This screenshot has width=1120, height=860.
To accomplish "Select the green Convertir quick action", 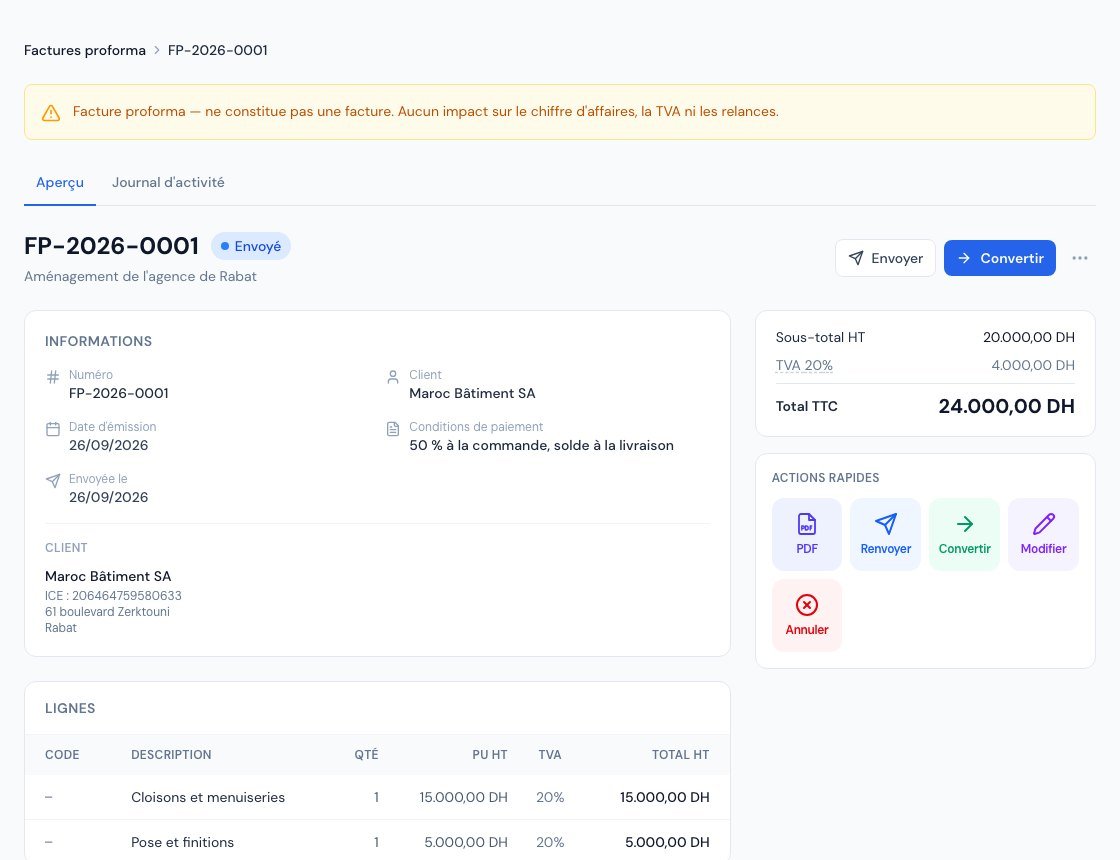I will (964, 534).
